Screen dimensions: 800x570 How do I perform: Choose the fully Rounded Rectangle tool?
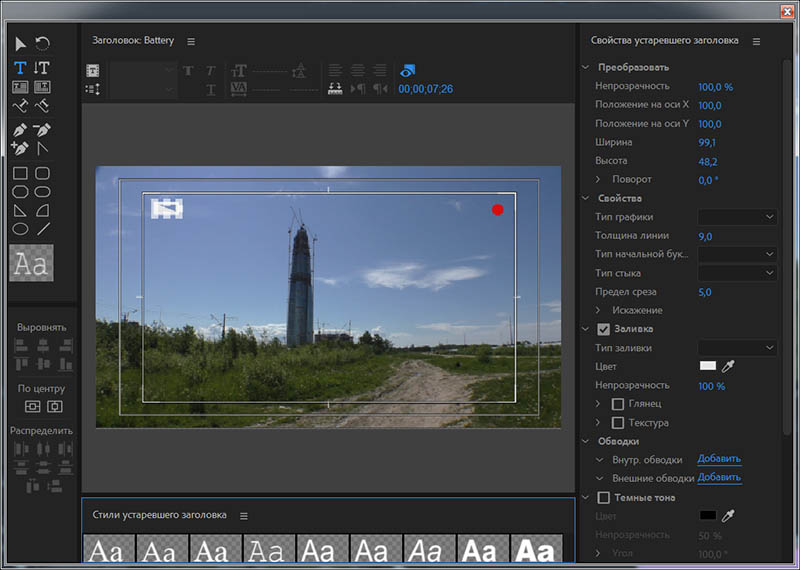tap(42, 192)
